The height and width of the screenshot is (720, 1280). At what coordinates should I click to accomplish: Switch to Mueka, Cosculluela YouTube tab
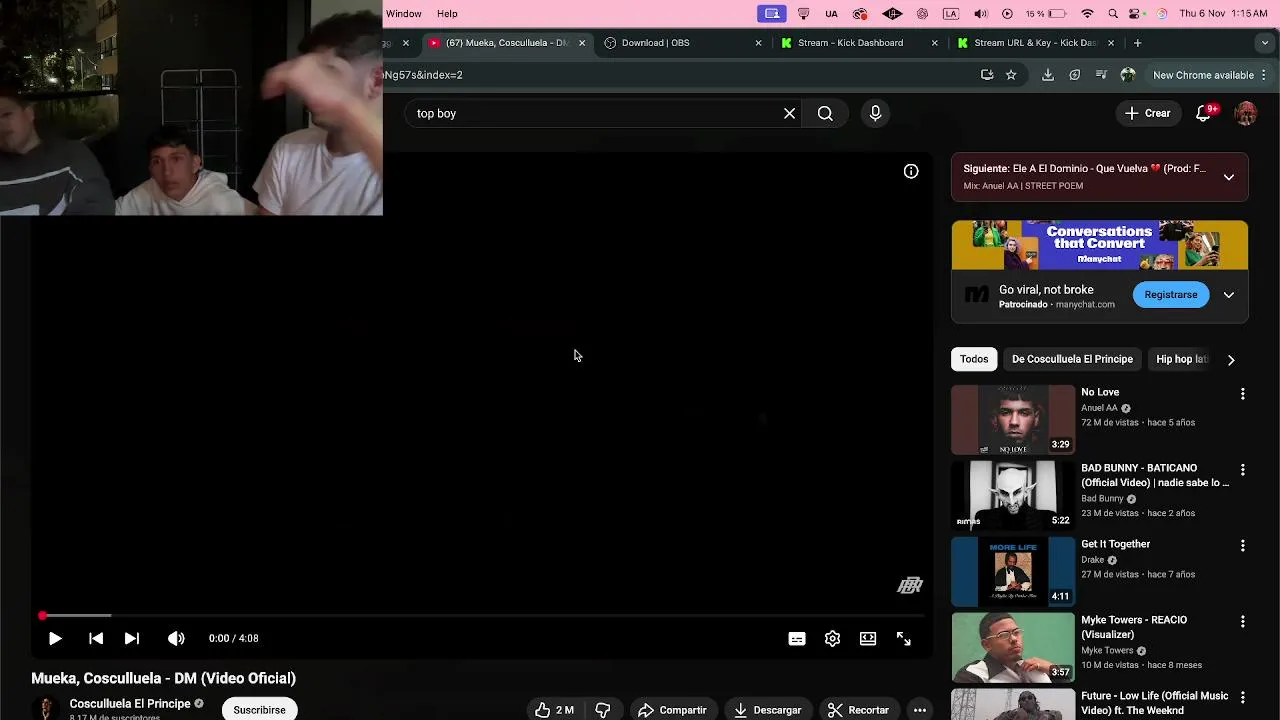tap(505, 43)
